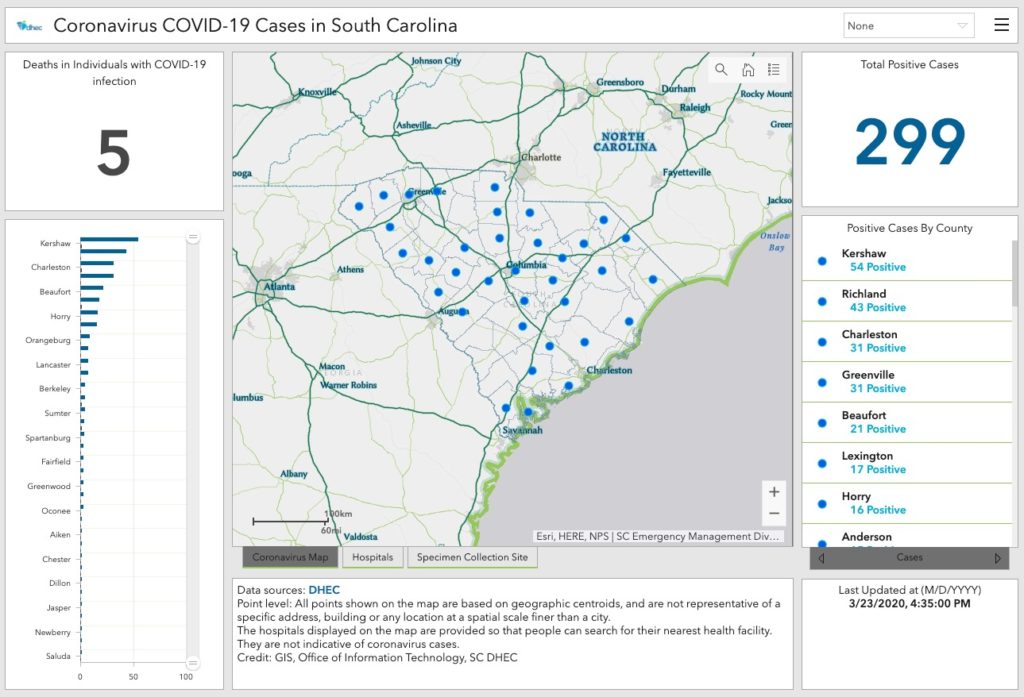Open the hamburger menu icon
Screen dimensions: 1024x697
click(1001, 25)
